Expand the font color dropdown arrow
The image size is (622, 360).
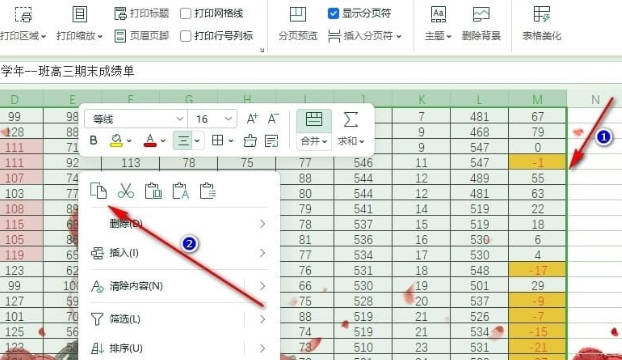pos(163,140)
